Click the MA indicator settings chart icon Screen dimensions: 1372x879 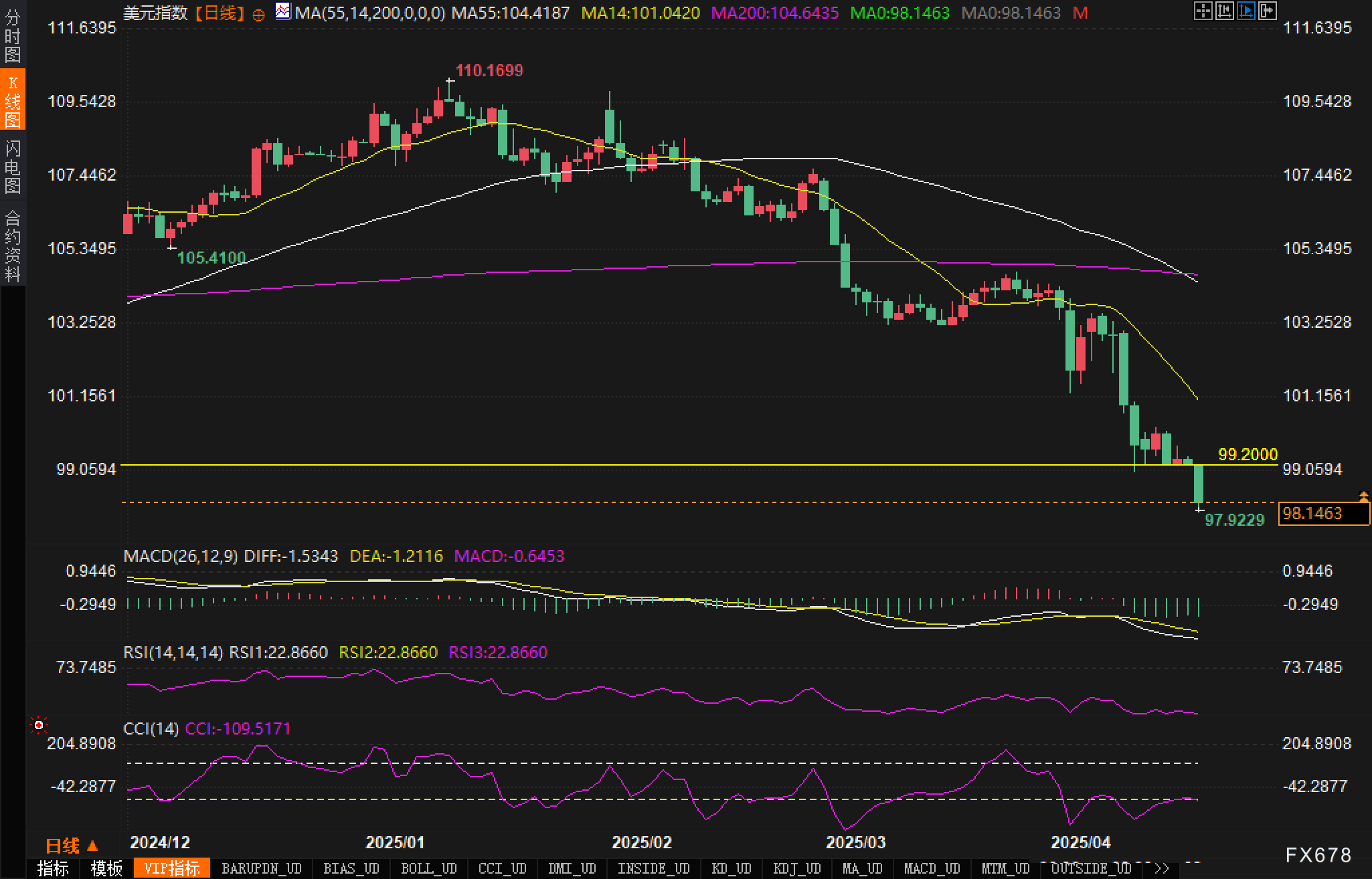pyautogui.click(x=283, y=11)
